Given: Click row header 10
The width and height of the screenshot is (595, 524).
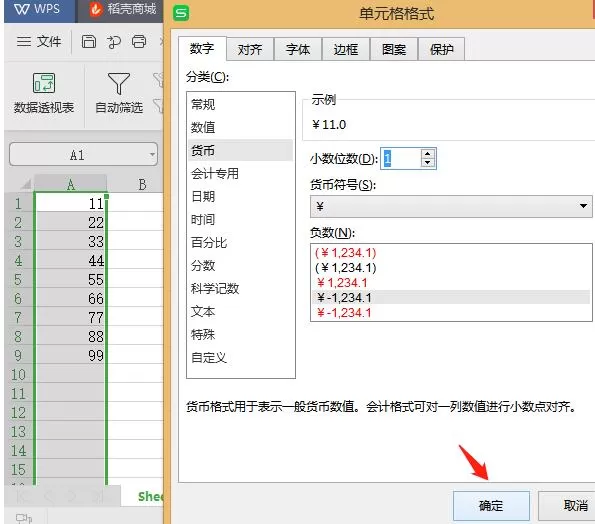Looking at the screenshot, I should tap(18, 374).
